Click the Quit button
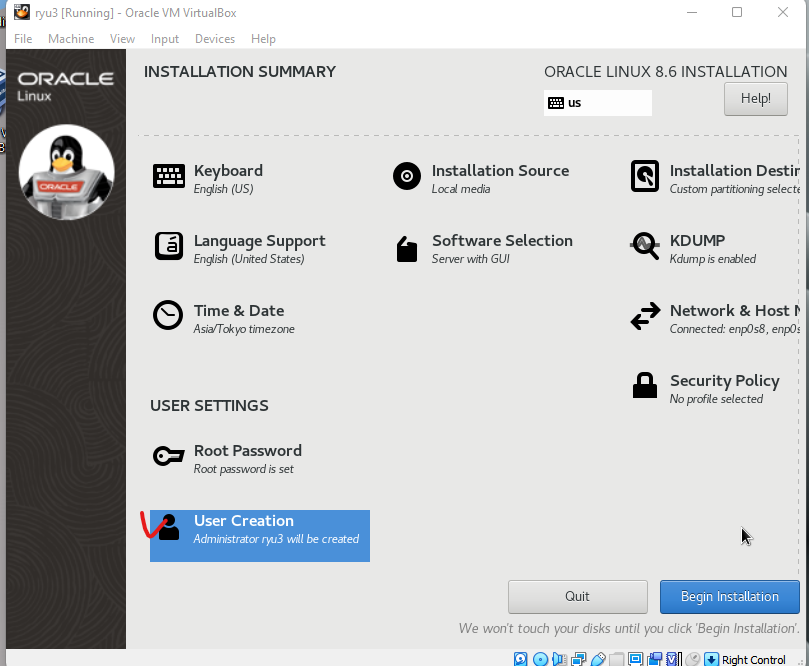Image resolution: width=809 pixels, height=666 pixels. (577, 597)
